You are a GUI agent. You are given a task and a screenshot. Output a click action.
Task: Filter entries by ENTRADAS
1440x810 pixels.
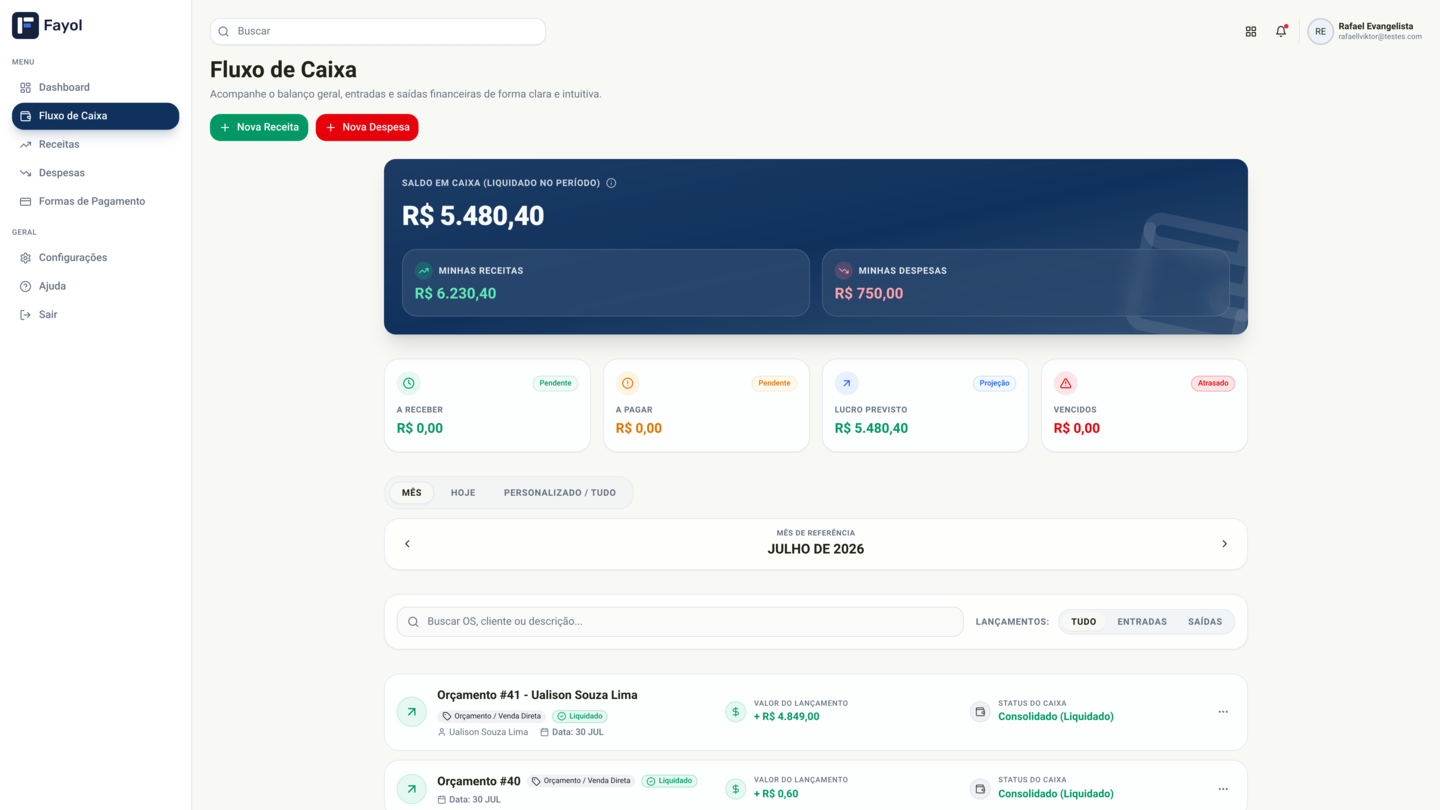(1142, 622)
